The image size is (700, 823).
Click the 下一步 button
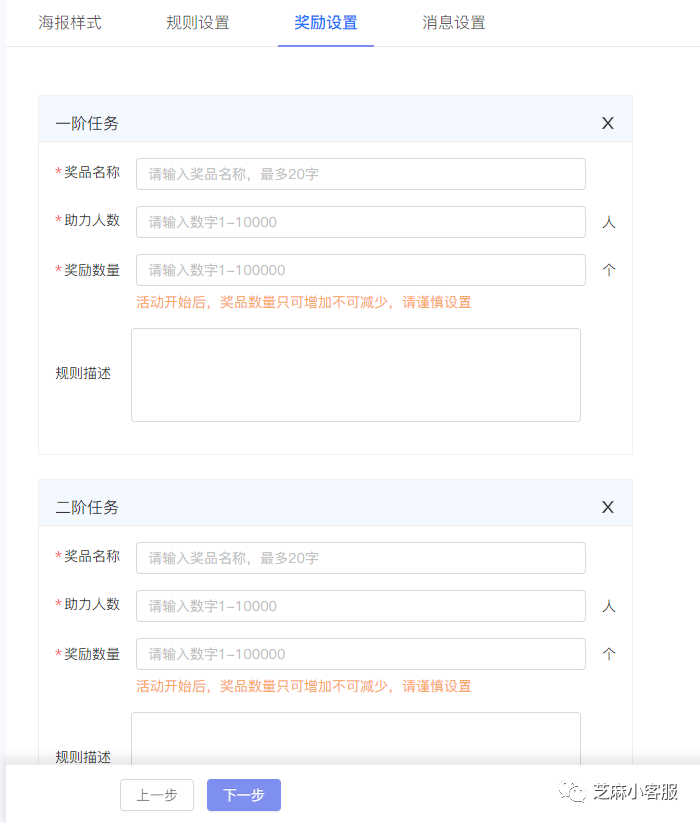244,795
